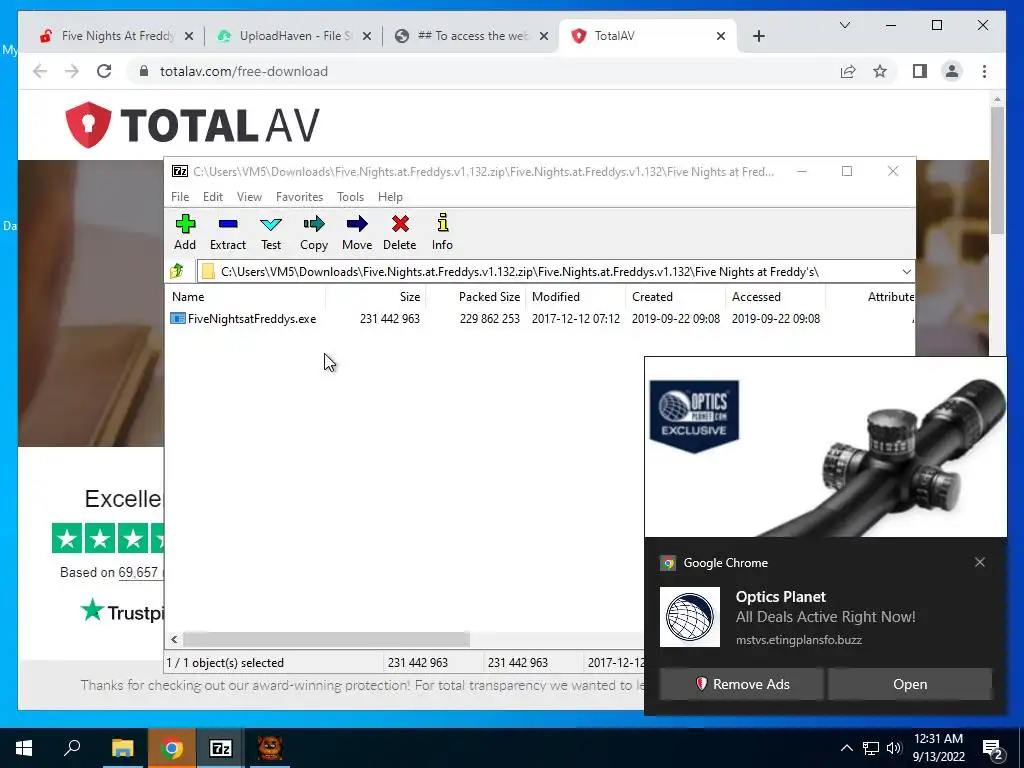The height and width of the screenshot is (768, 1024).
Task: Sort by the Modified column
Action: tap(575, 296)
